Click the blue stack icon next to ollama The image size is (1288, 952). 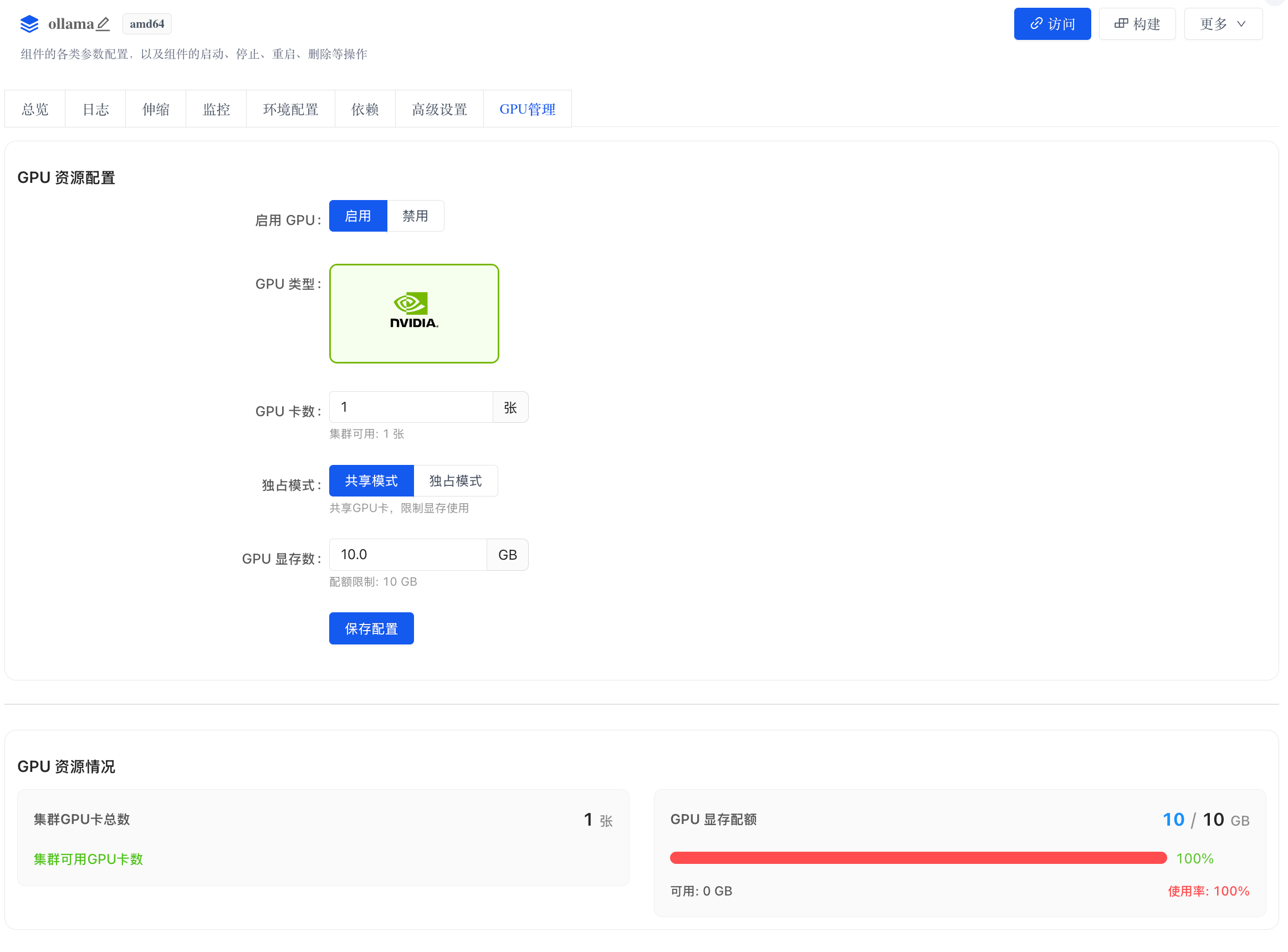(x=29, y=24)
